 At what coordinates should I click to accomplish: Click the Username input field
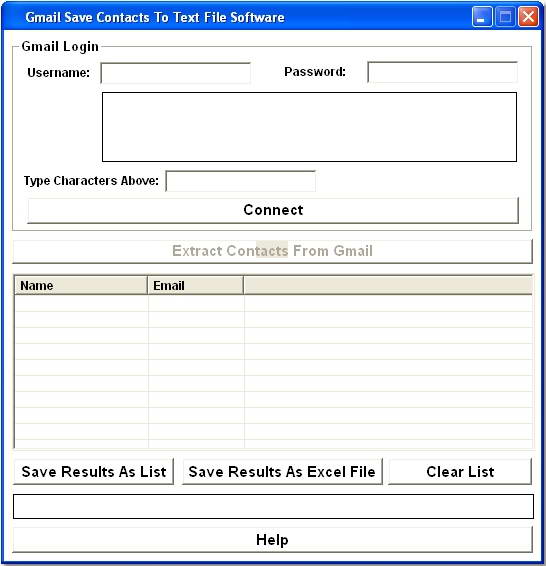pos(175,73)
